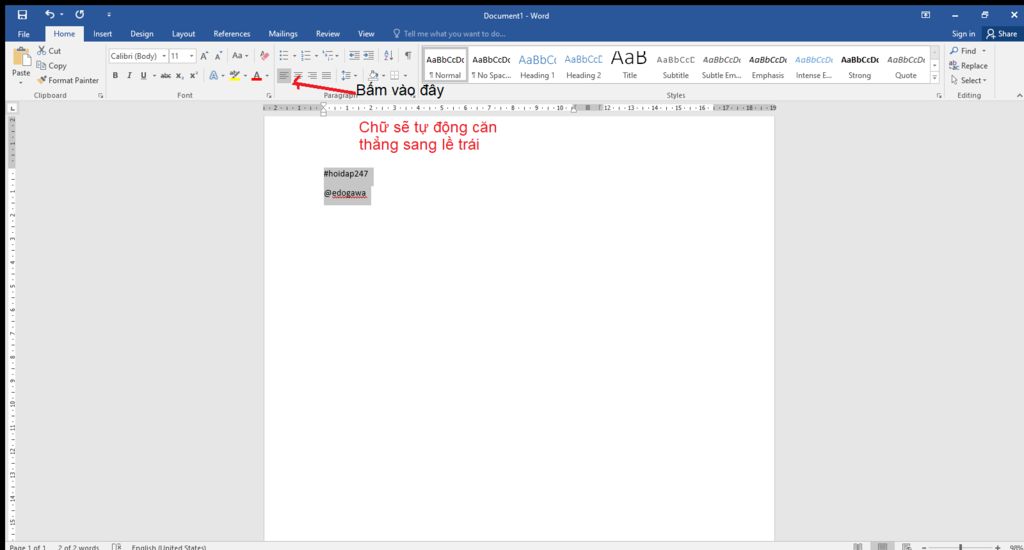Activate the Format Painter
Screen dimensions: 1024x550
pyautogui.click(x=68, y=80)
